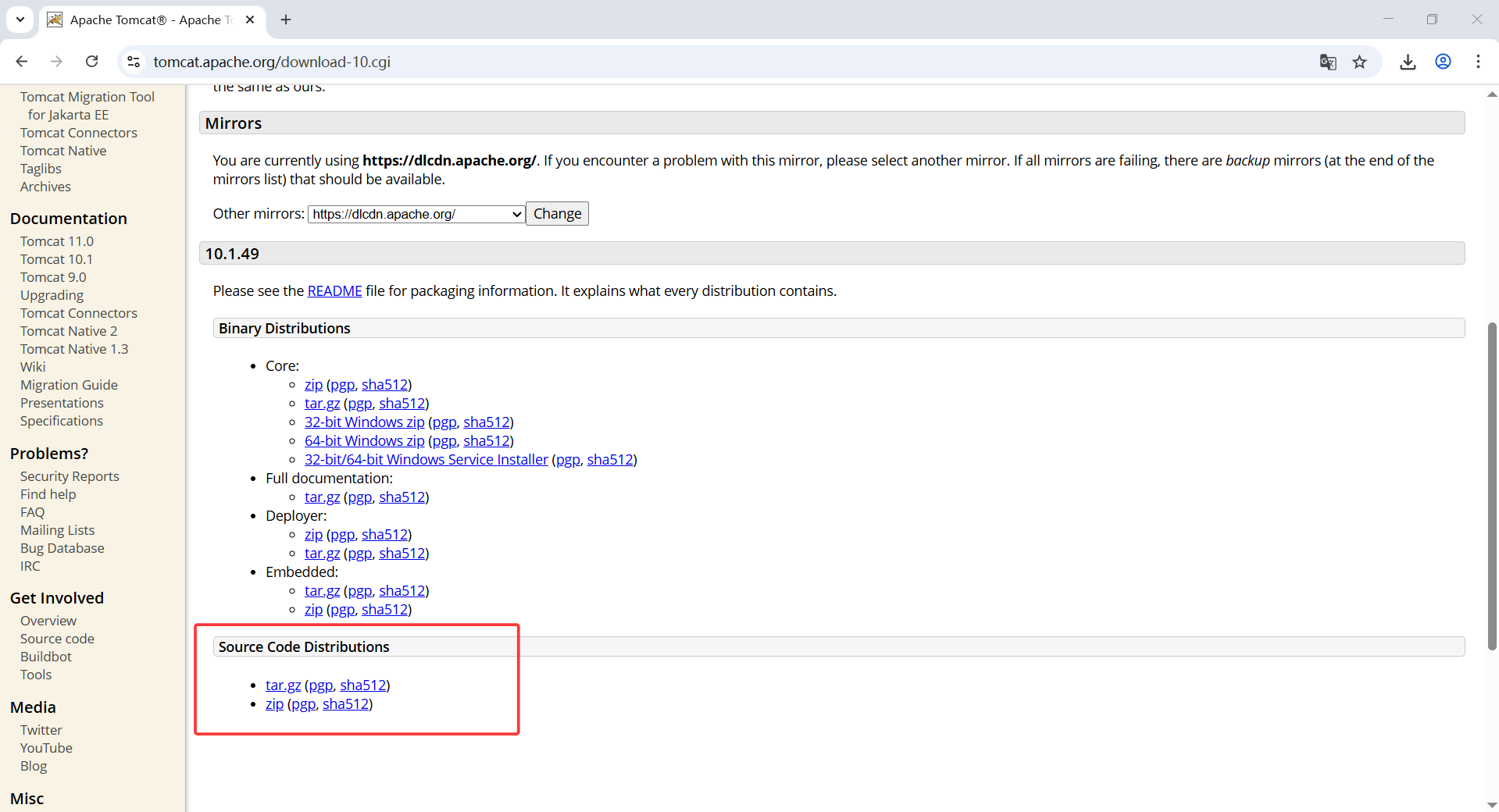This screenshot has width=1499, height=812.
Task: Open the Chrome three-dot menu
Action: [x=1478, y=62]
